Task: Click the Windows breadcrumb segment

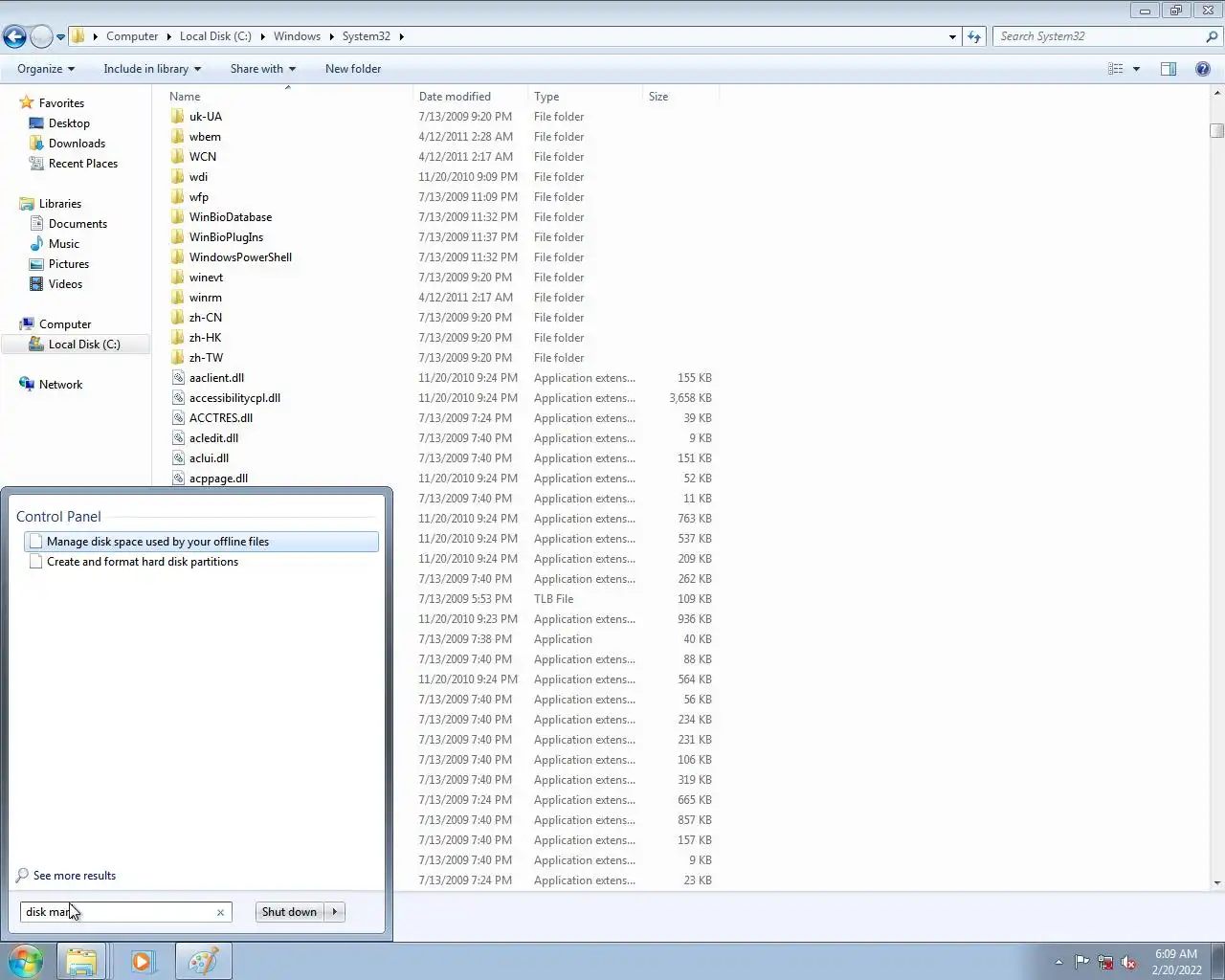Action: click(297, 36)
